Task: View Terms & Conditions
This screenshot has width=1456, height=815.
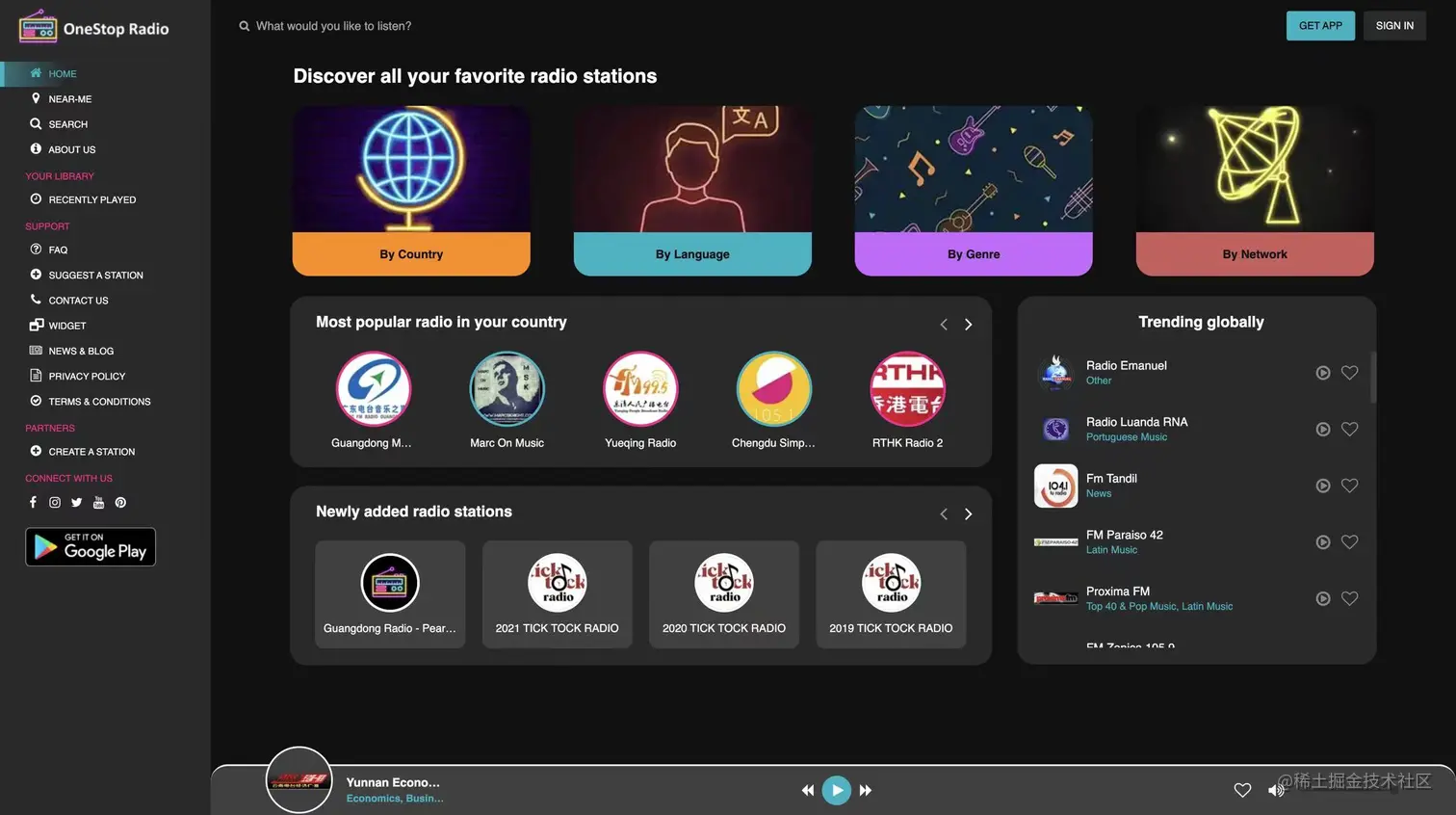Action: pyautogui.click(x=91, y=401)
